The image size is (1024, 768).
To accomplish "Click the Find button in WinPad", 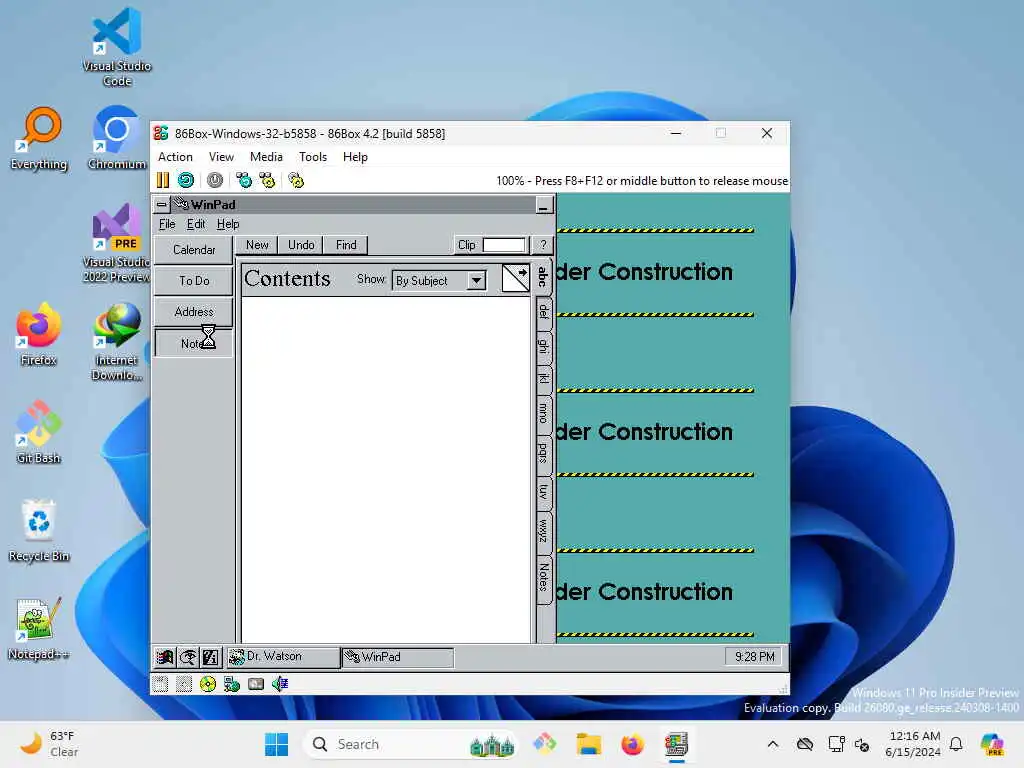I will [346, 245].
